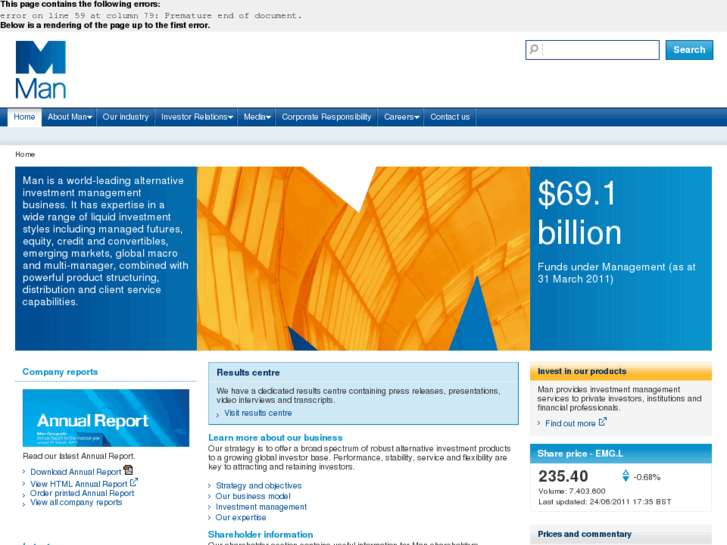Click the search text field
Image resolution: width=727 pixels, height=545 pixels.
(x=592, y=50)
